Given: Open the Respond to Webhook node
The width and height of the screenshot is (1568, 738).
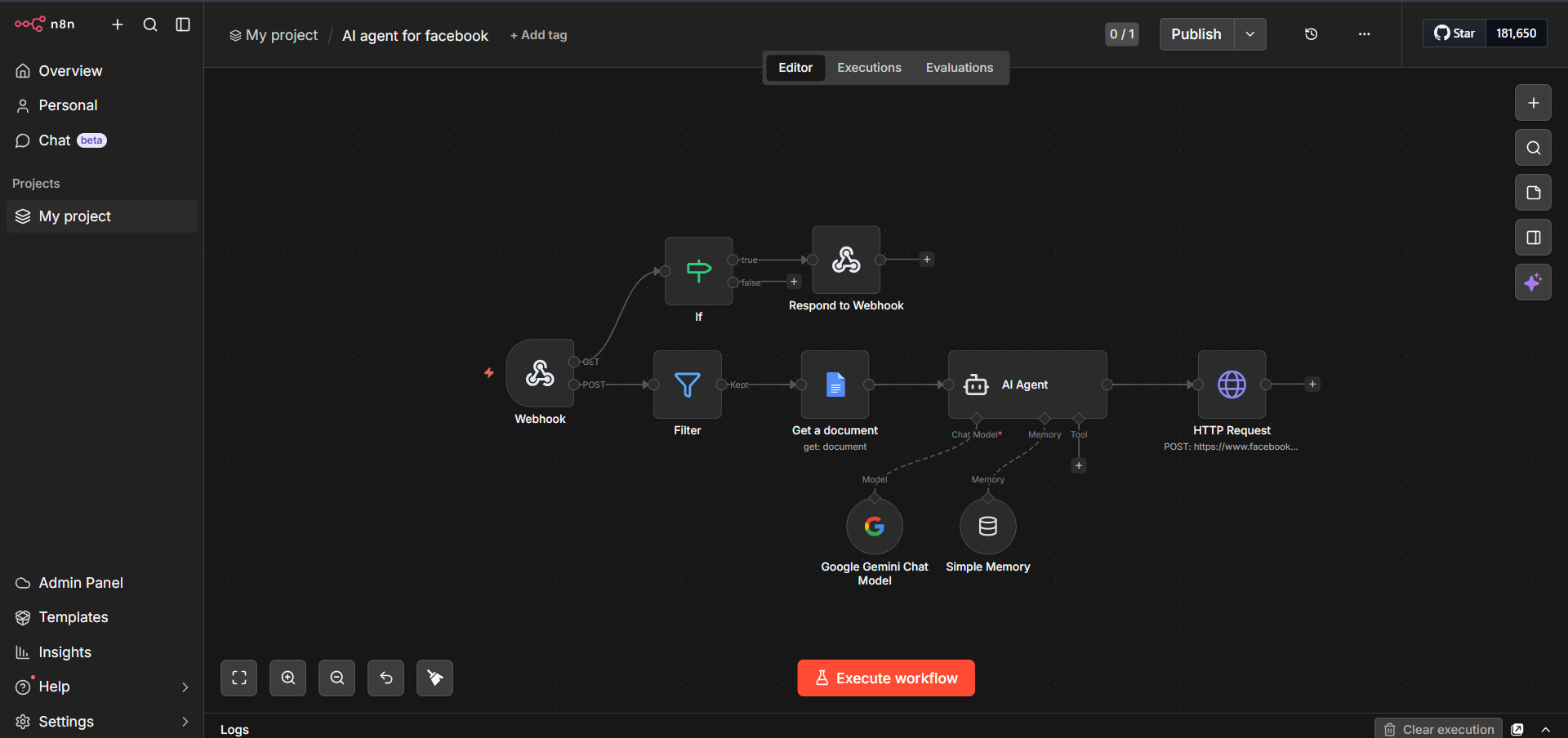Looking at the screenshot, I should pyautogui.click(x=845, y=260).
